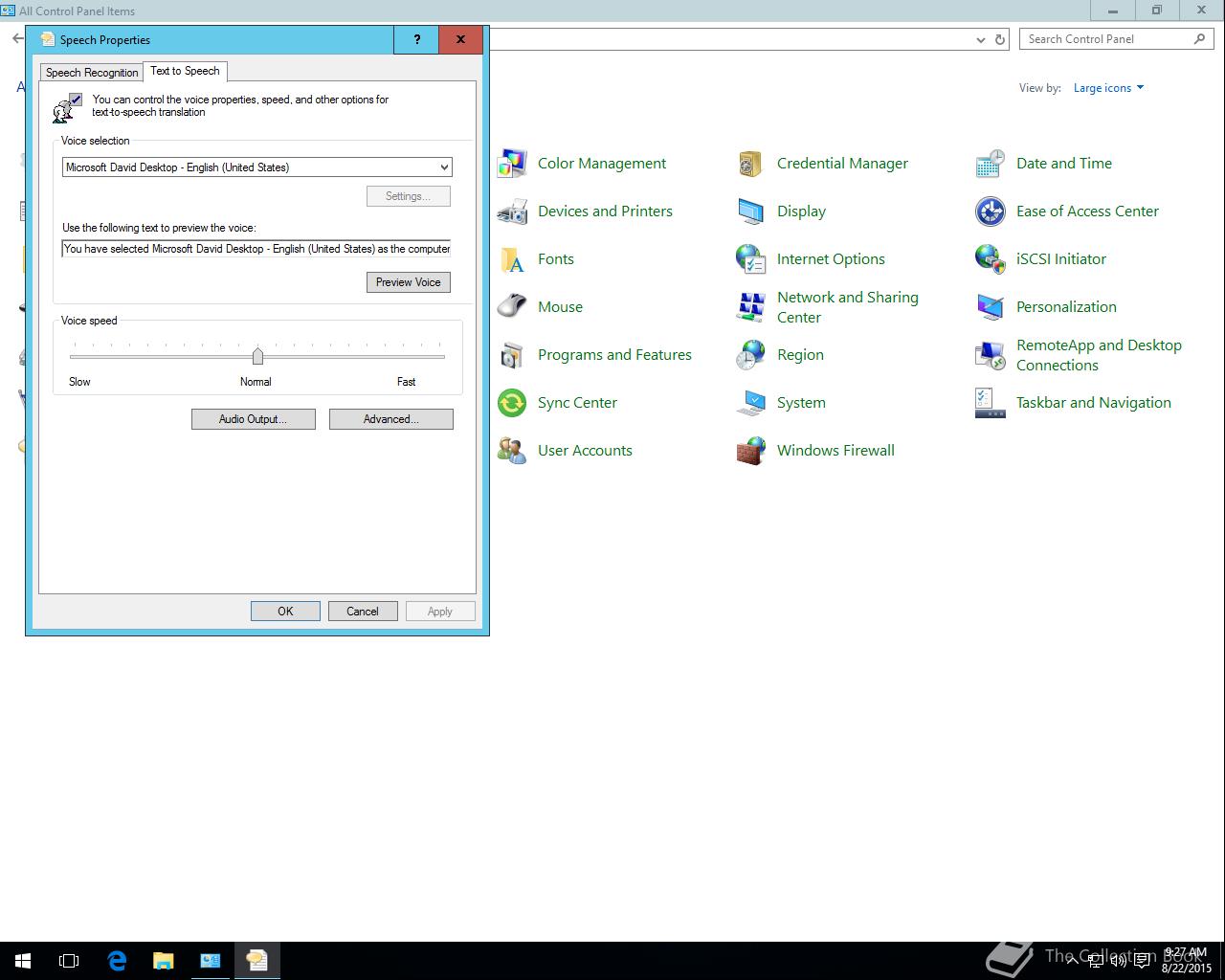
Task: Open the Ease of Access Center icon
Action: coord(991,212)
